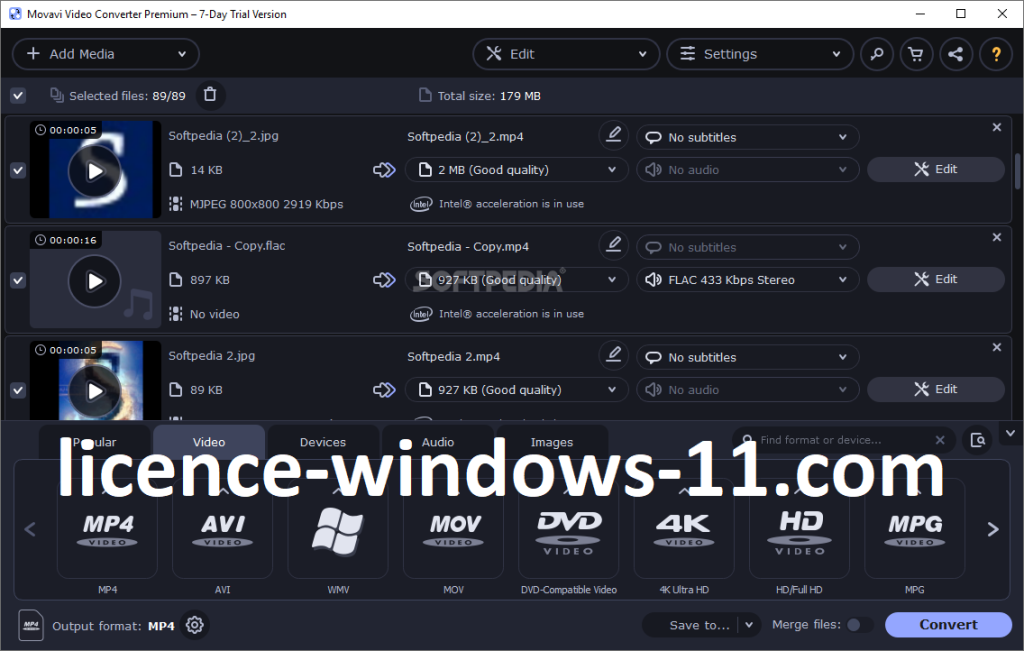Click the share icon in top toolbar
Viewport: 1024px width, 651px height.
pos(955,54)
